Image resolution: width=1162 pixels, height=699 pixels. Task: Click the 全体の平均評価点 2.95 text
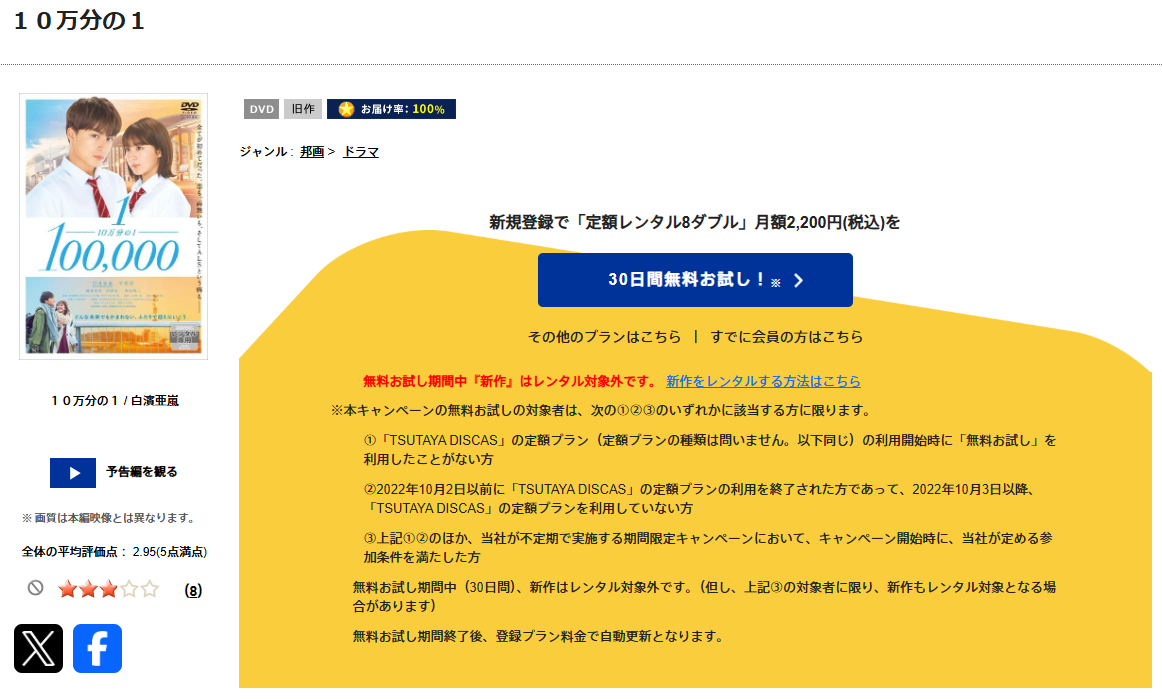click(x=114, y=551)
